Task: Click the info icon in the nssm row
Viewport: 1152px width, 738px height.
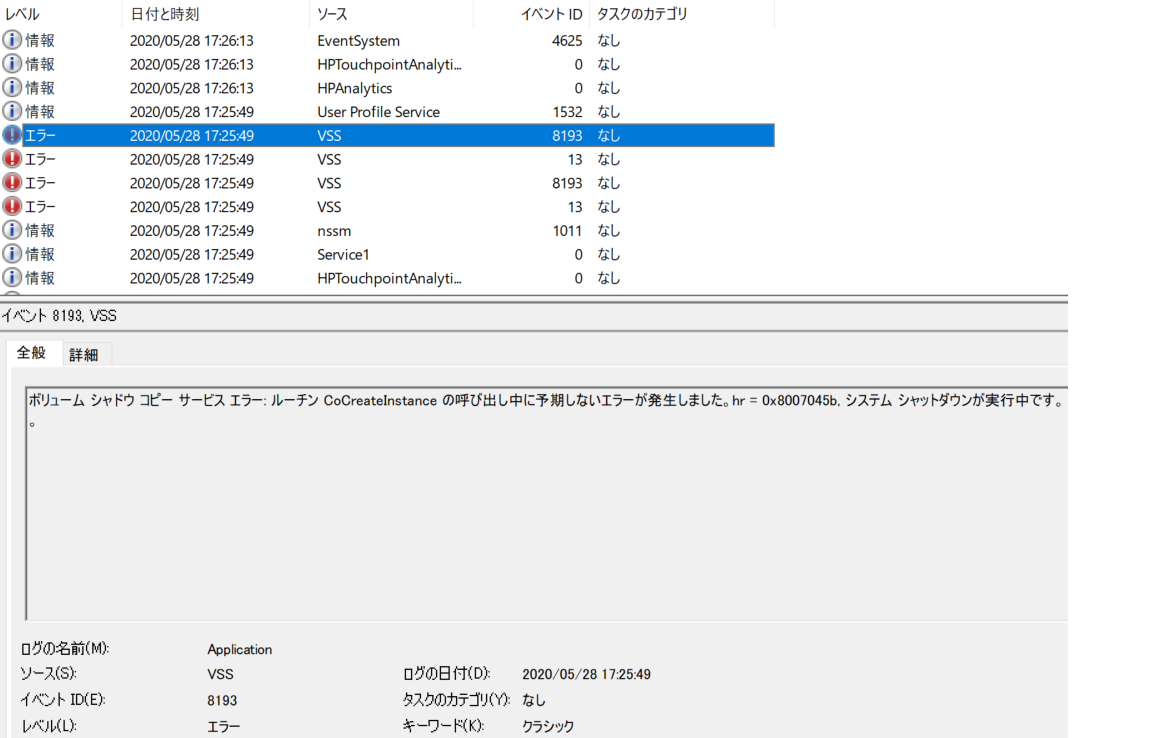Action: [12, 230]
